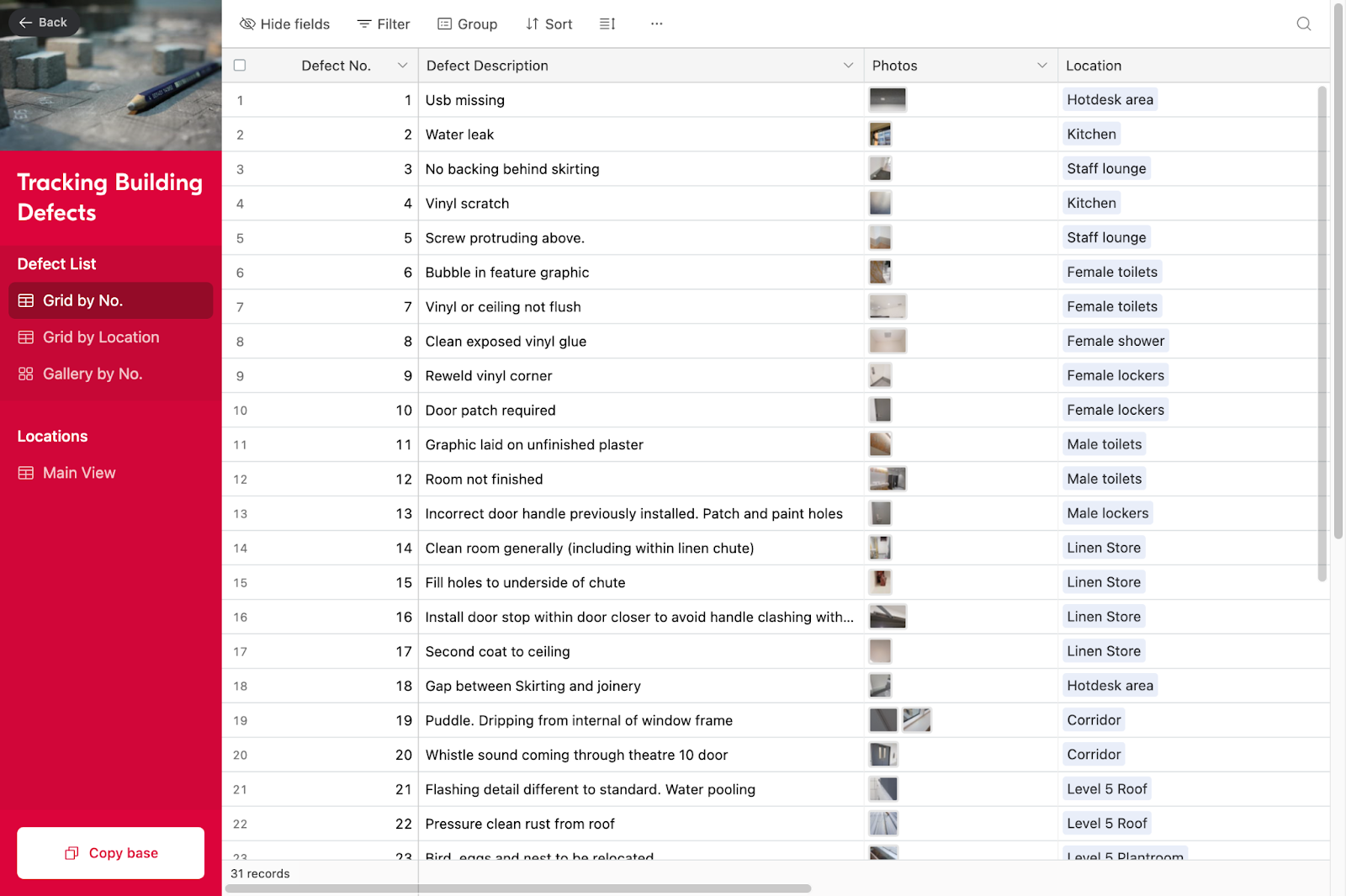
Task: Open the Defect No. column dropdown
Action: tap(402, 65)
